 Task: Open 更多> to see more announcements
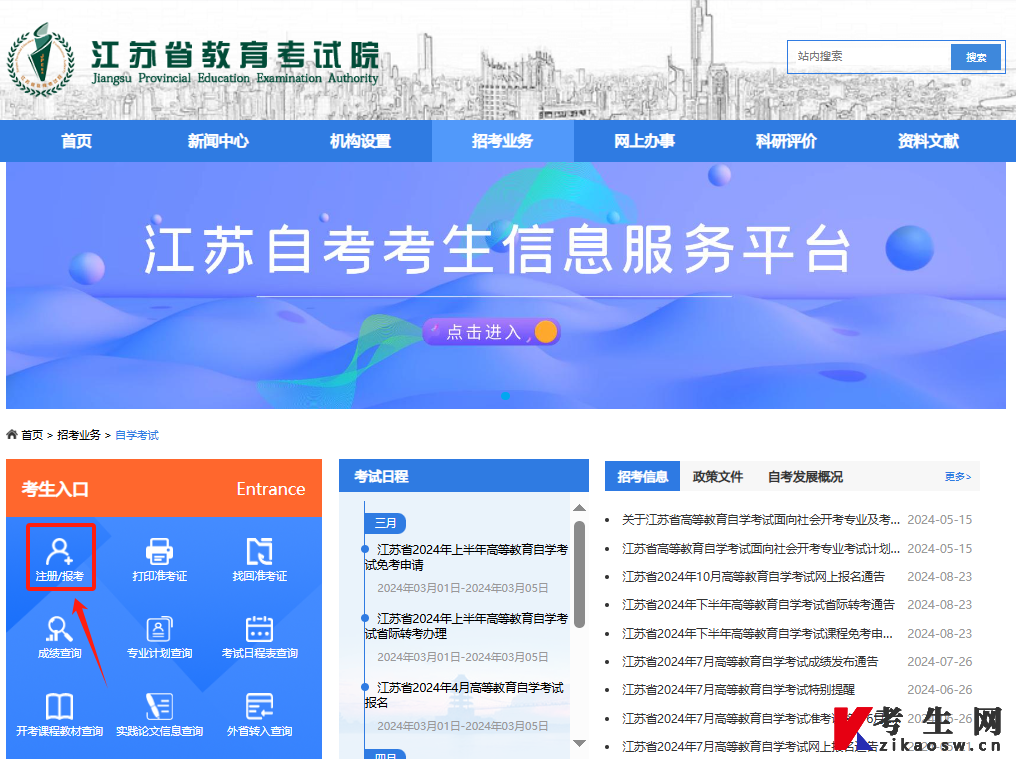(x=959, y=477)
